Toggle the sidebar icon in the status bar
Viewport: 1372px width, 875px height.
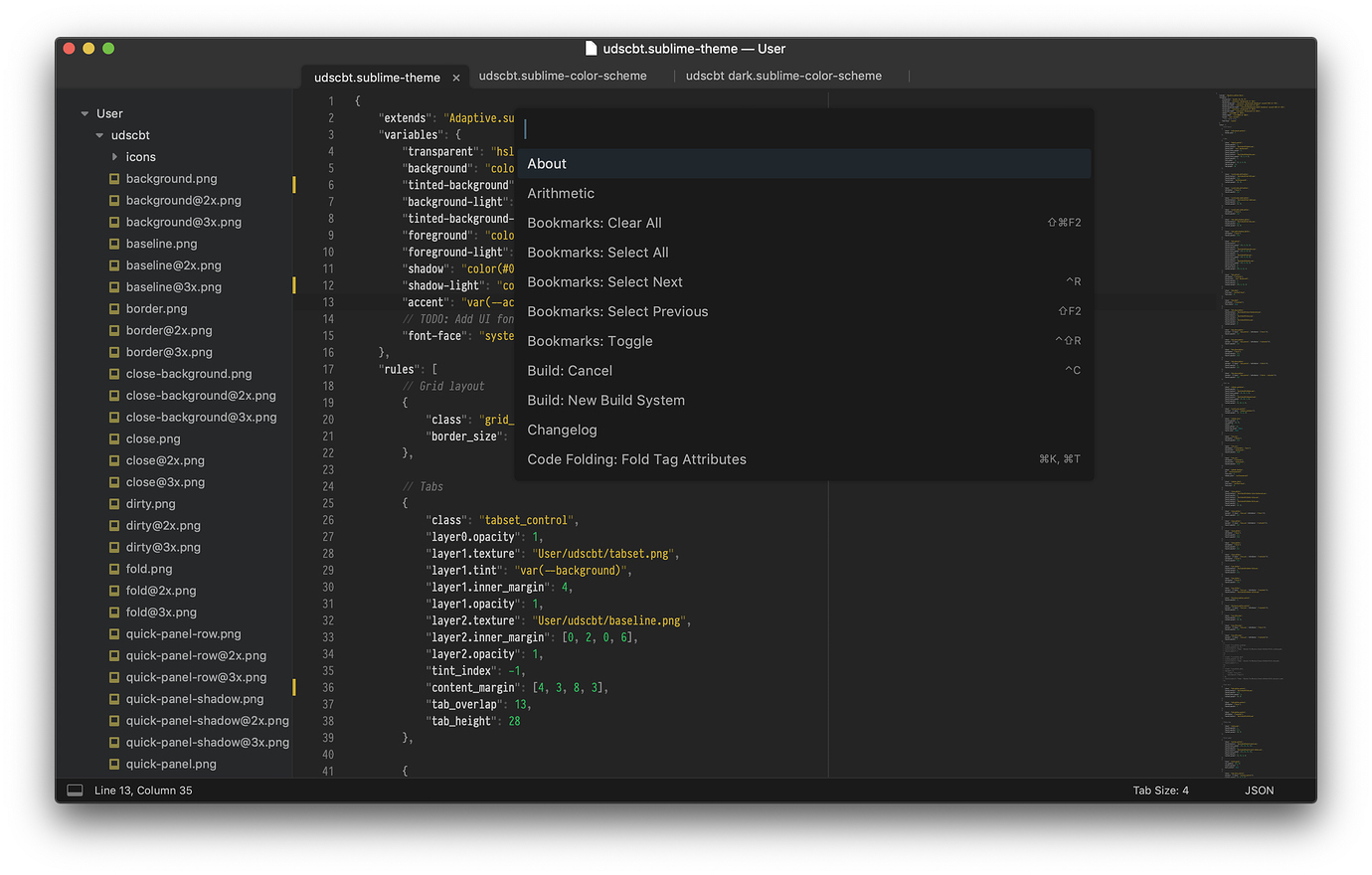74,788
